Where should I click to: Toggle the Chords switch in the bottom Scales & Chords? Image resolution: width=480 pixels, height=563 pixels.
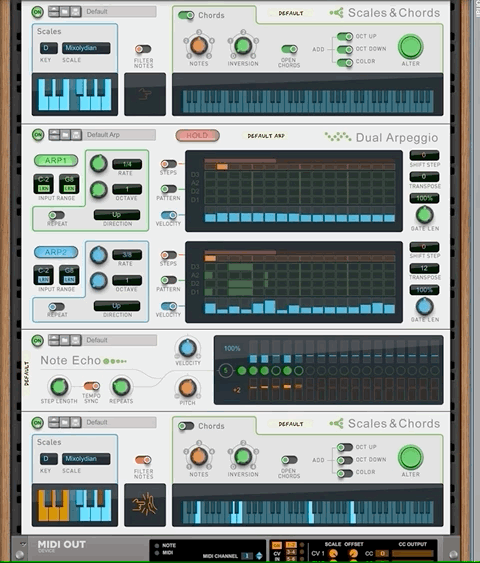(186, 426)
